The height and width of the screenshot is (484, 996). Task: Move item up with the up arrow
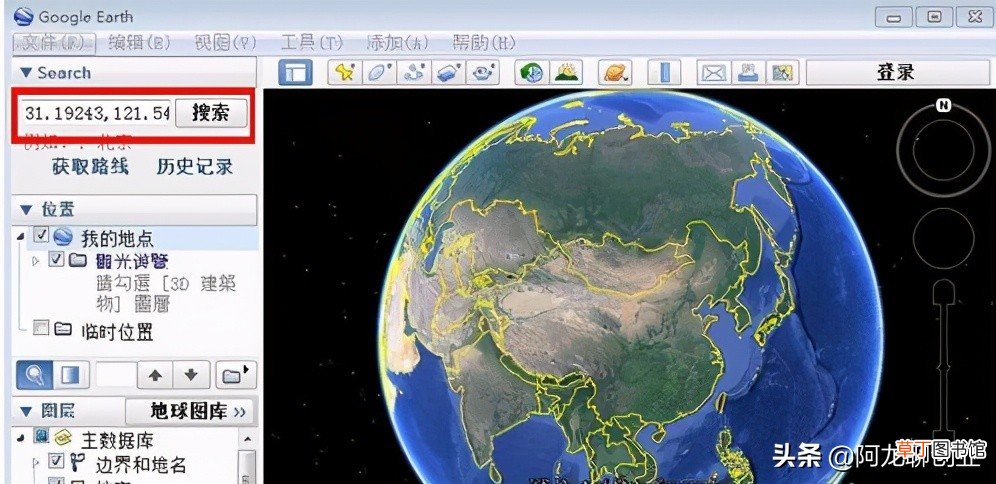click(x=156, y=375)
